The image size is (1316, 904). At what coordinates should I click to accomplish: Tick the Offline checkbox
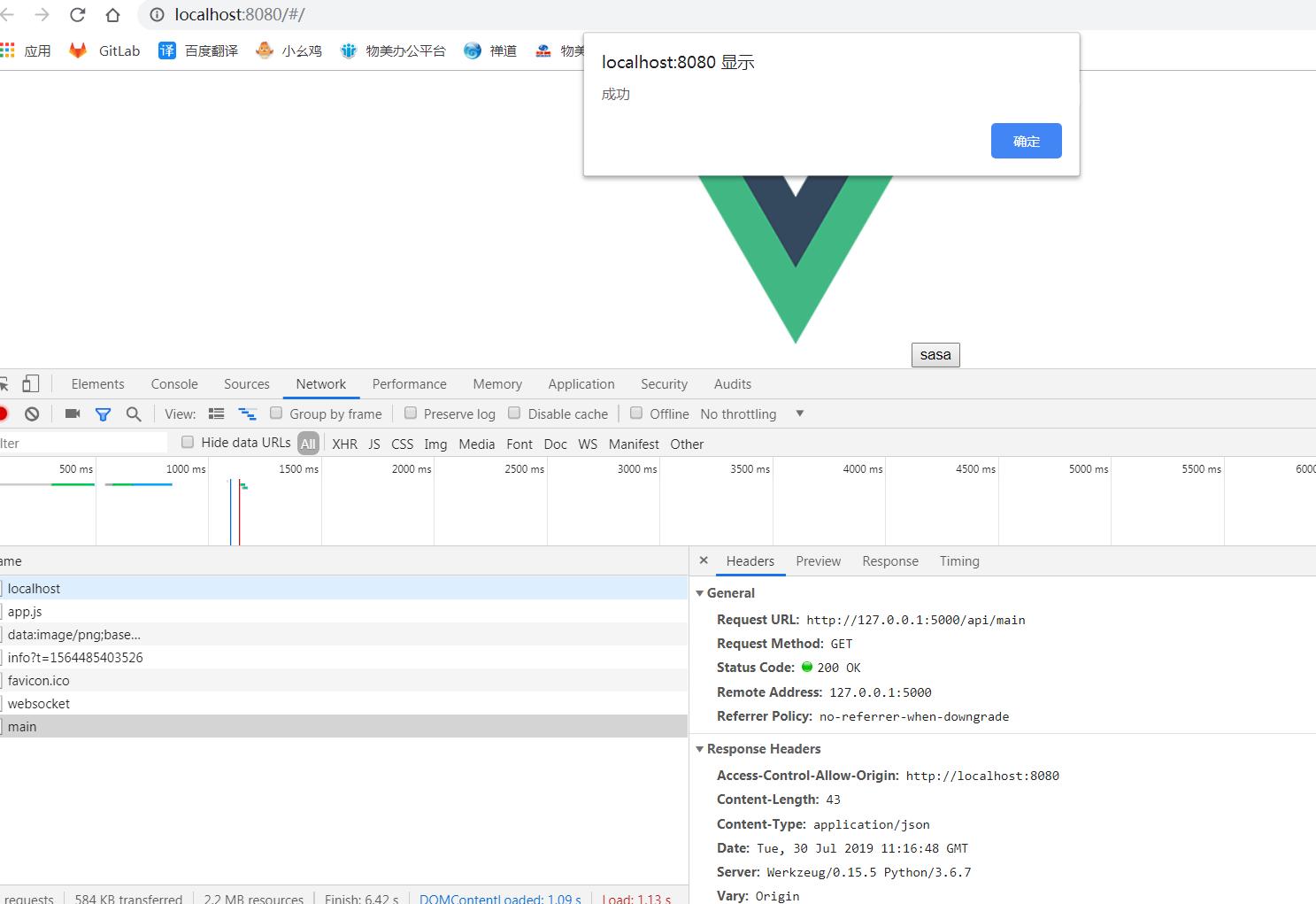click(636, 413)
